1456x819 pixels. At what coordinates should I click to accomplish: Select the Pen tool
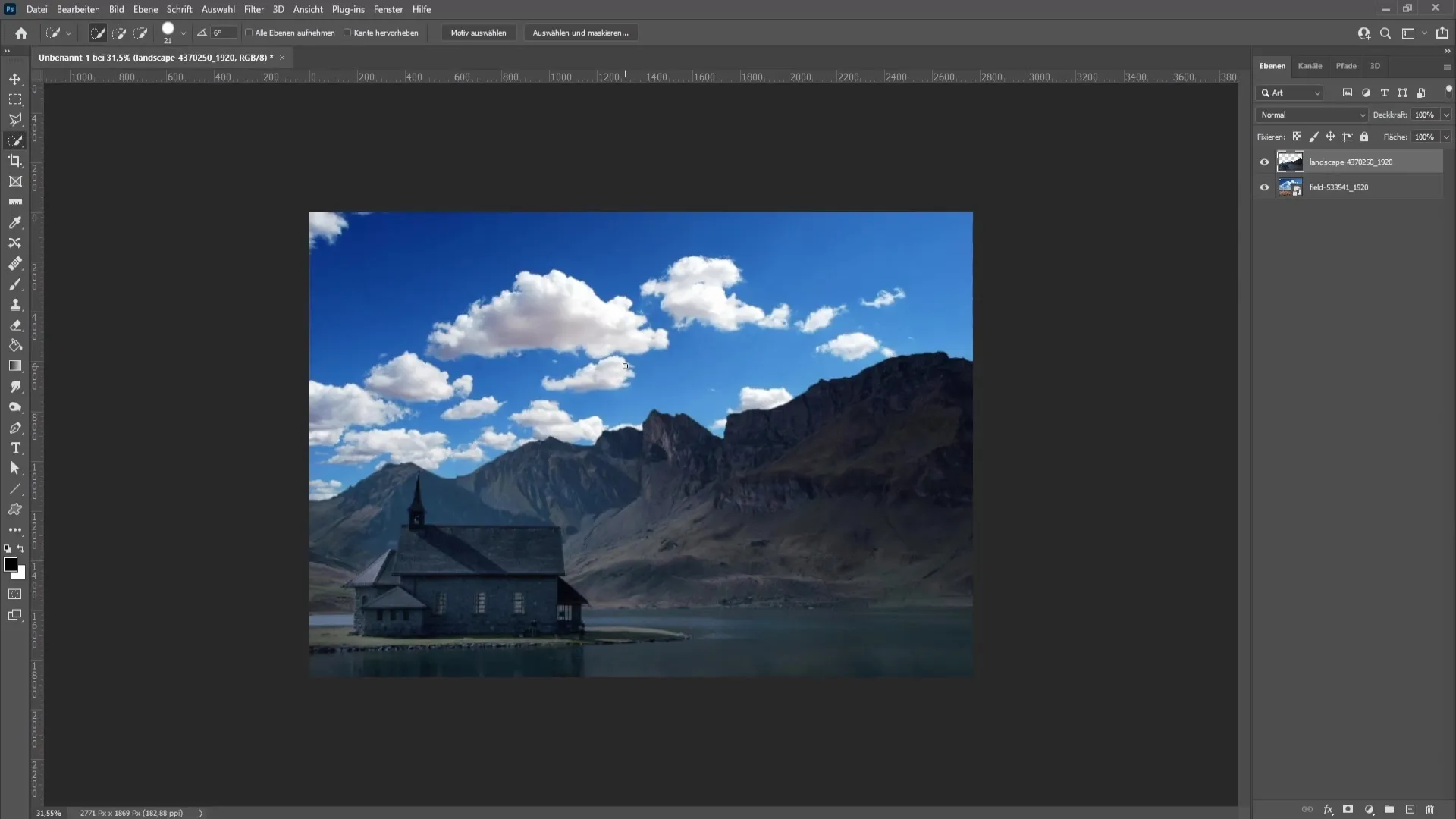15,428
